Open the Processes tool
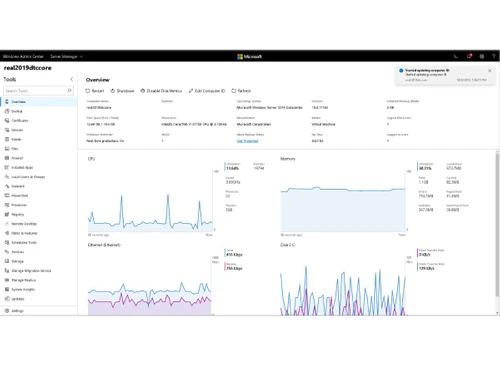 click(39, 205)
